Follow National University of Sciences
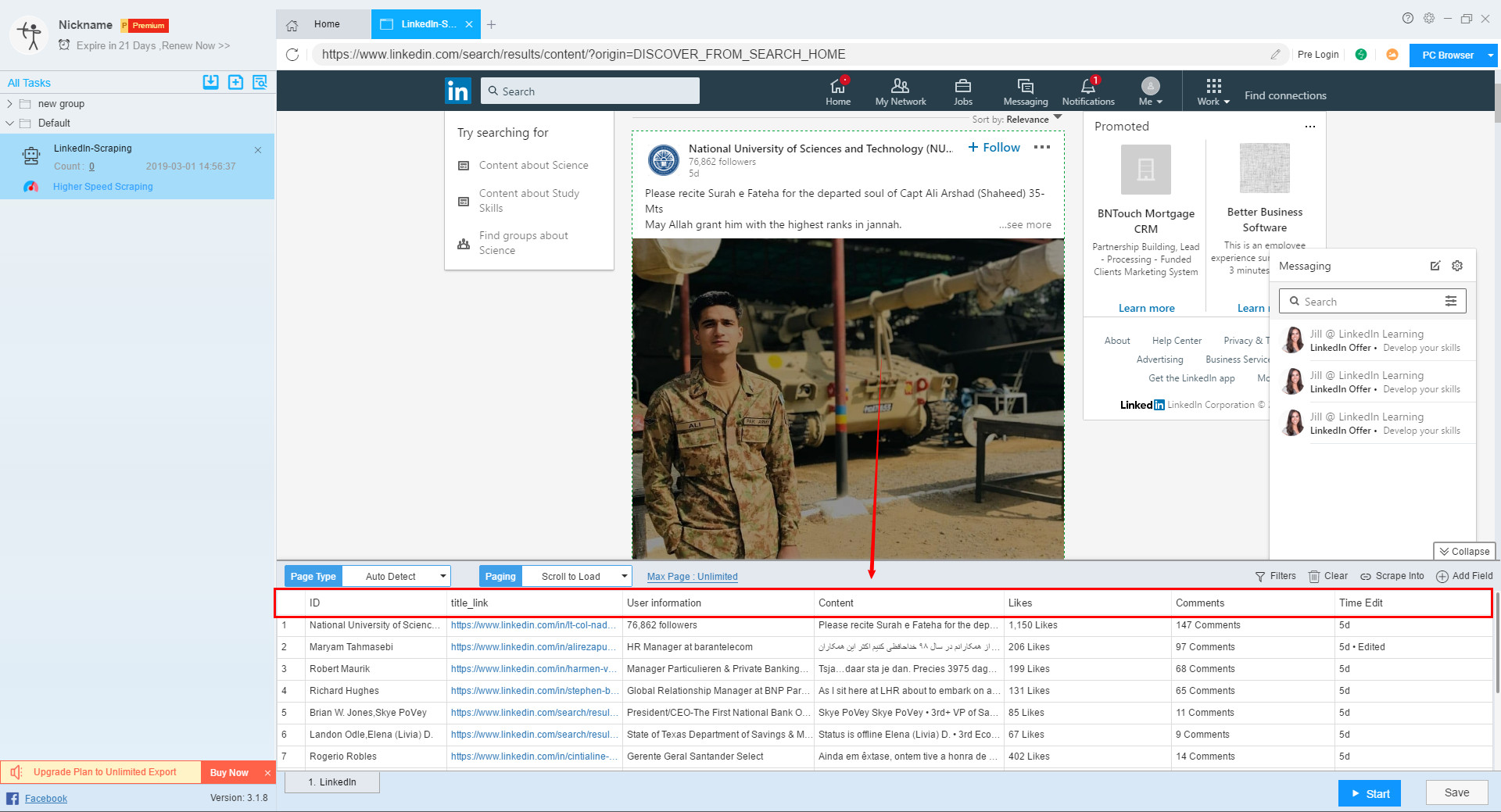Screen dimensions: 1501x812 point(994,147)
